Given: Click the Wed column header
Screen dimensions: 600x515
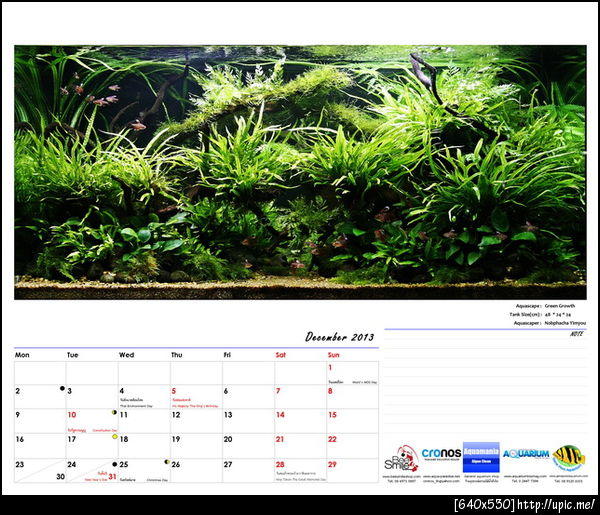Looking at the screenshot, I should 127,355.
